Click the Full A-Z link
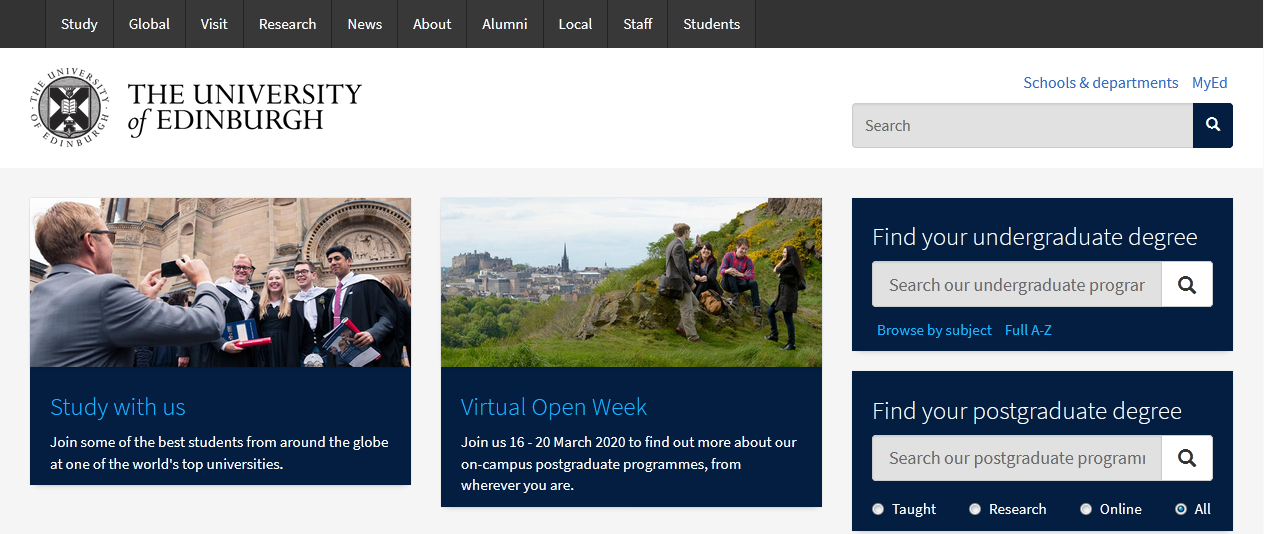This screenshot has width=1264, height=534. click(x=1028, y=330)
